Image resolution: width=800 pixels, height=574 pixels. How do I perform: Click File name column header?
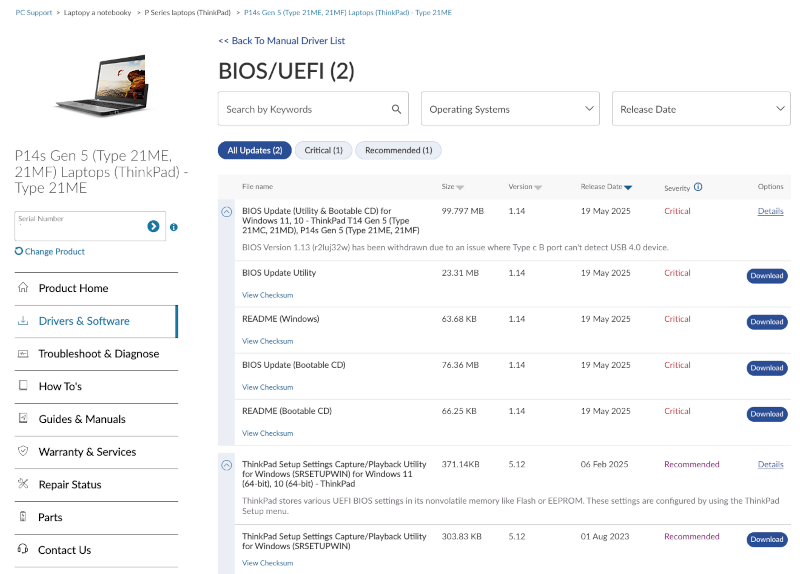click(x=257, y=187)
